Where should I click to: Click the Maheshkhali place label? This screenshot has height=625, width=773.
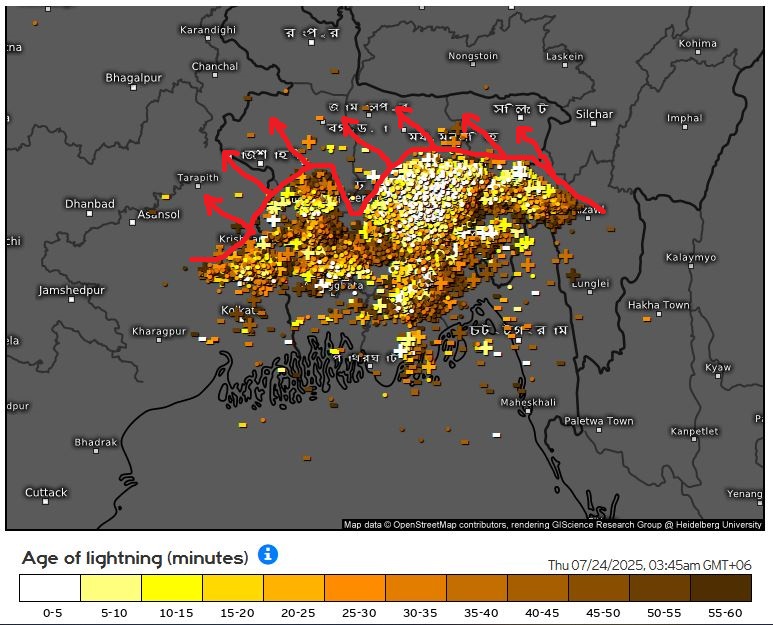click(528, 402)
